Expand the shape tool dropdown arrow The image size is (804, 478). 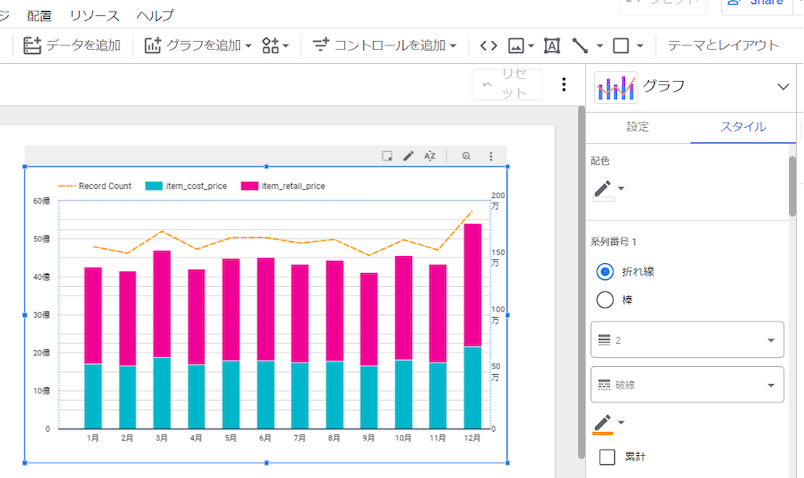(640, 46)
